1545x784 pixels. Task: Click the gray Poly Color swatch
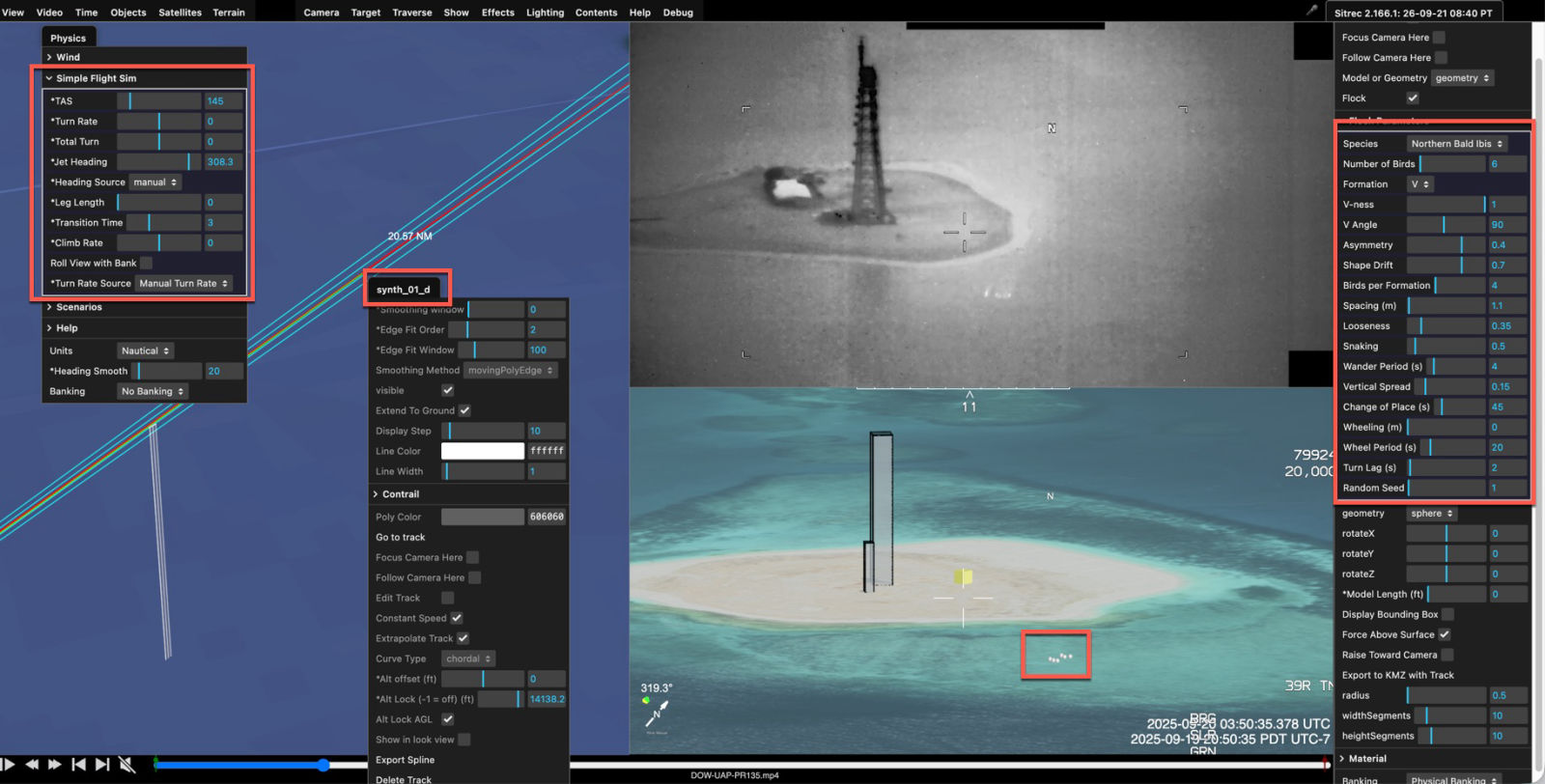pyautogui.click(x=483, y=518)
